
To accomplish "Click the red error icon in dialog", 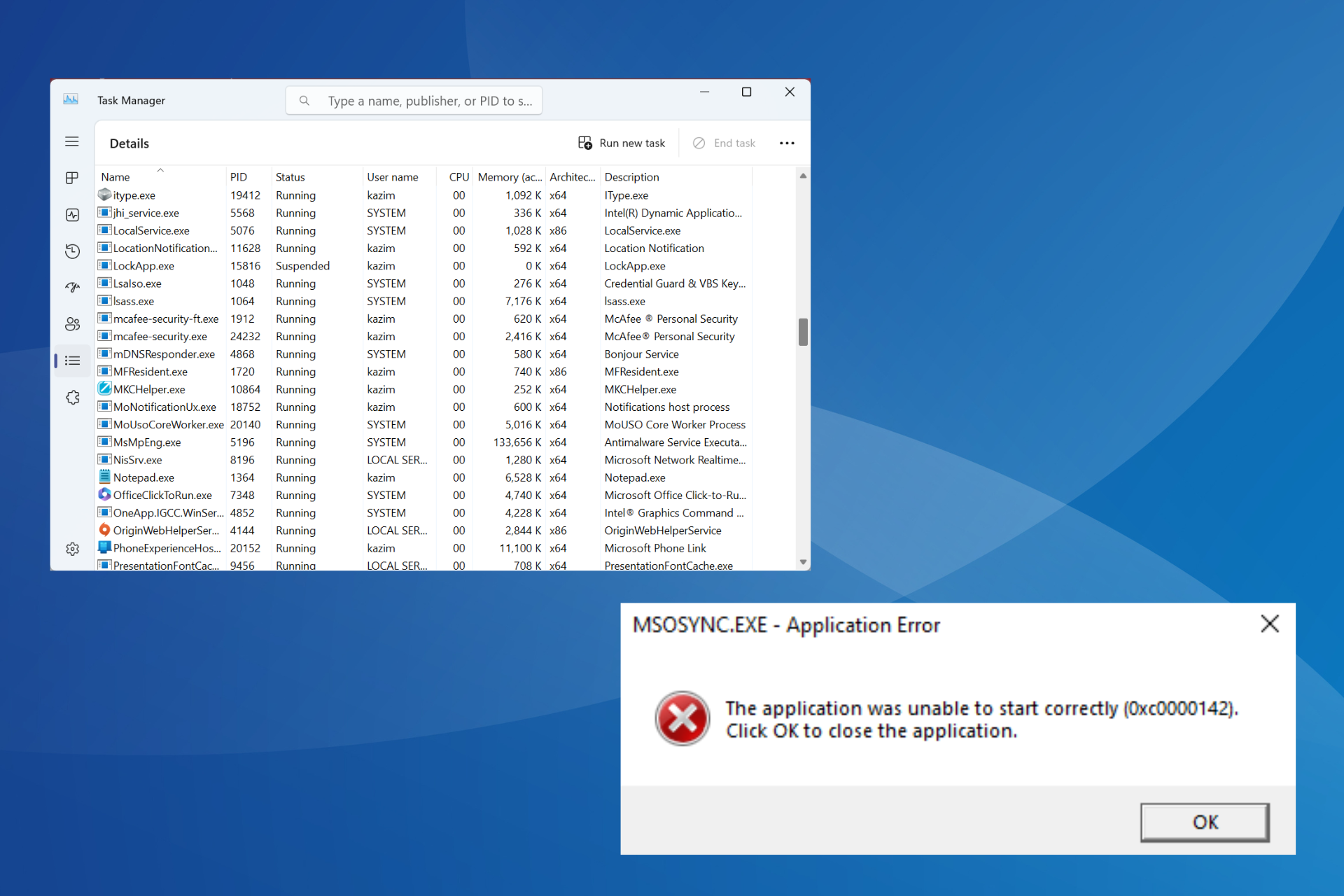I will tap(682, 718).
